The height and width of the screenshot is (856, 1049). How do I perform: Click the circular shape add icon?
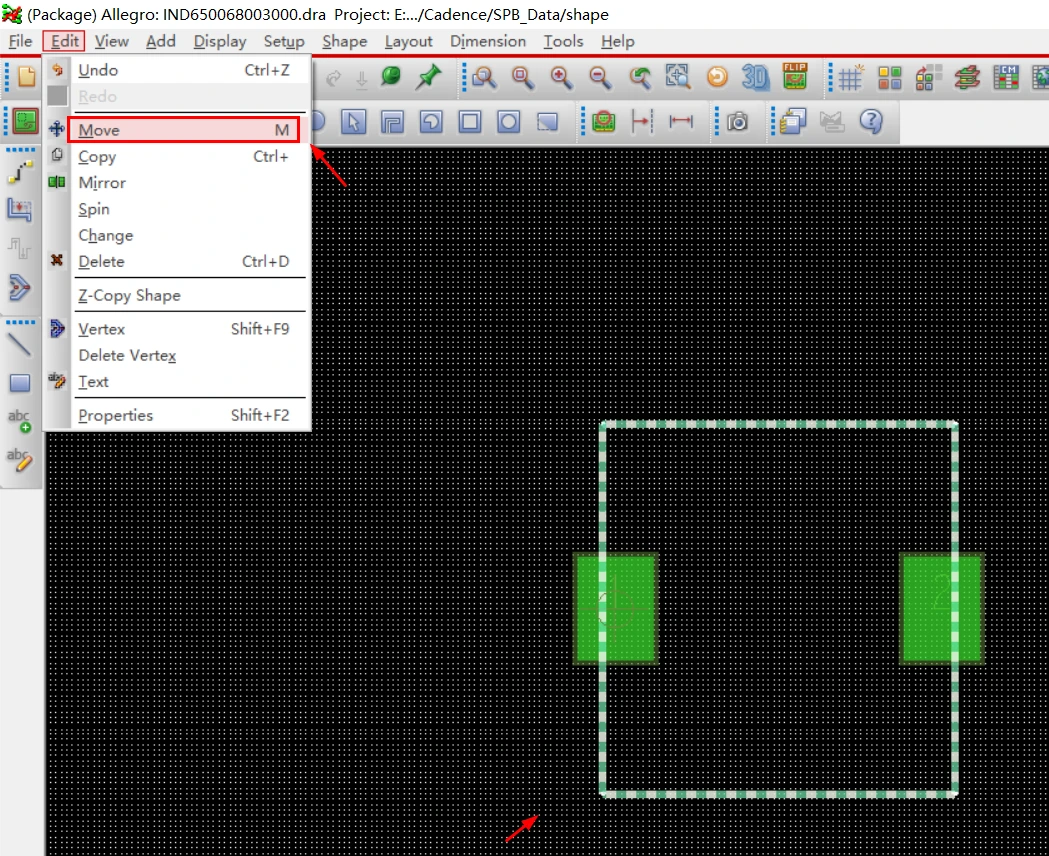(508, 122)
